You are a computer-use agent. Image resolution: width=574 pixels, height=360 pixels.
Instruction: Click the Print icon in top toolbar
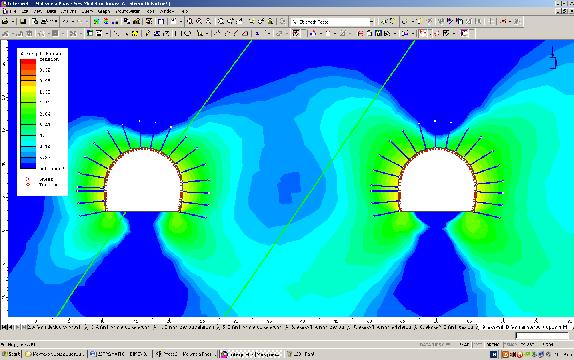point(44,22)
